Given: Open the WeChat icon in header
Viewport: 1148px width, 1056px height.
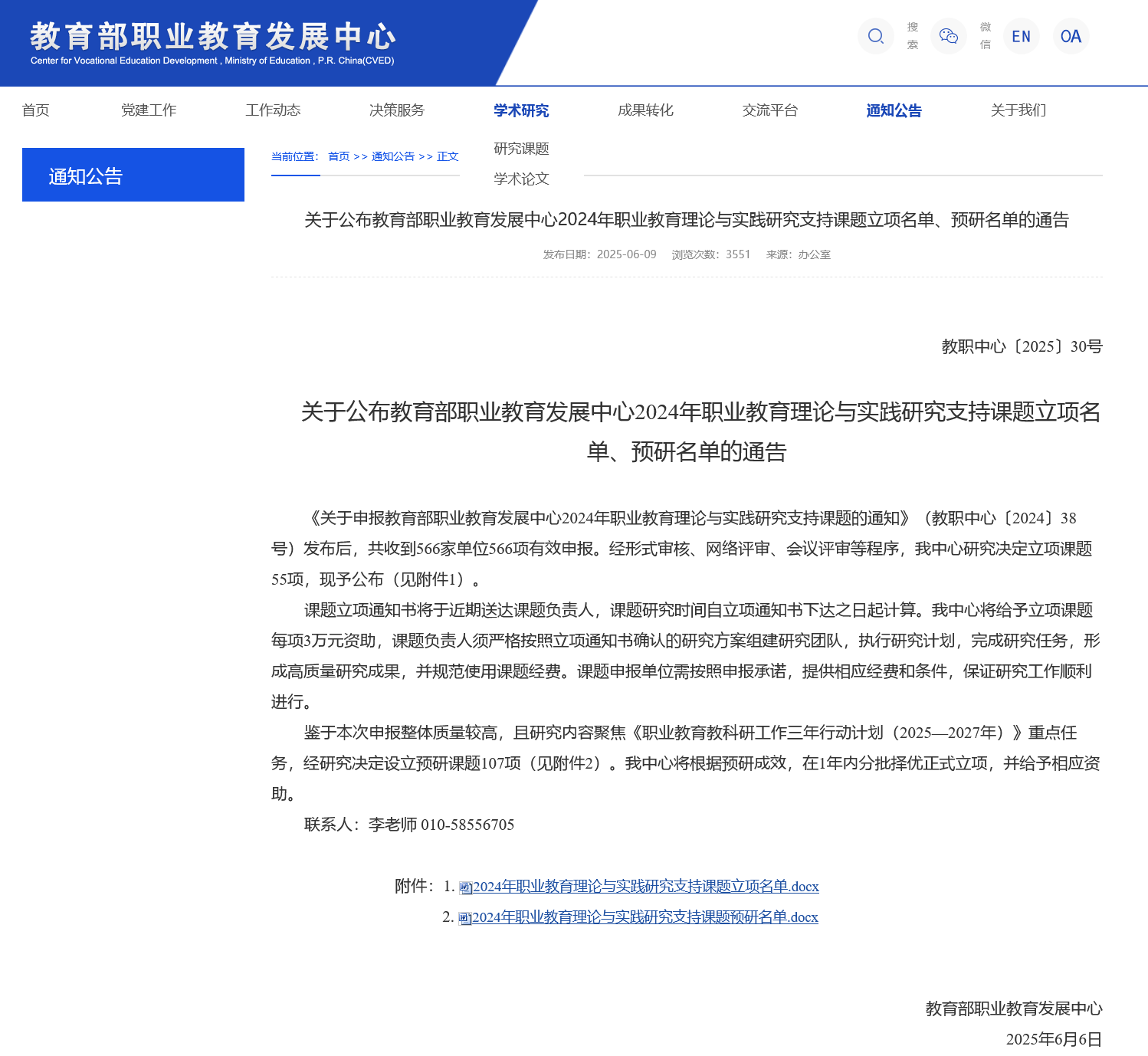Looking at the screenshot, I should [x=948, y=36].
